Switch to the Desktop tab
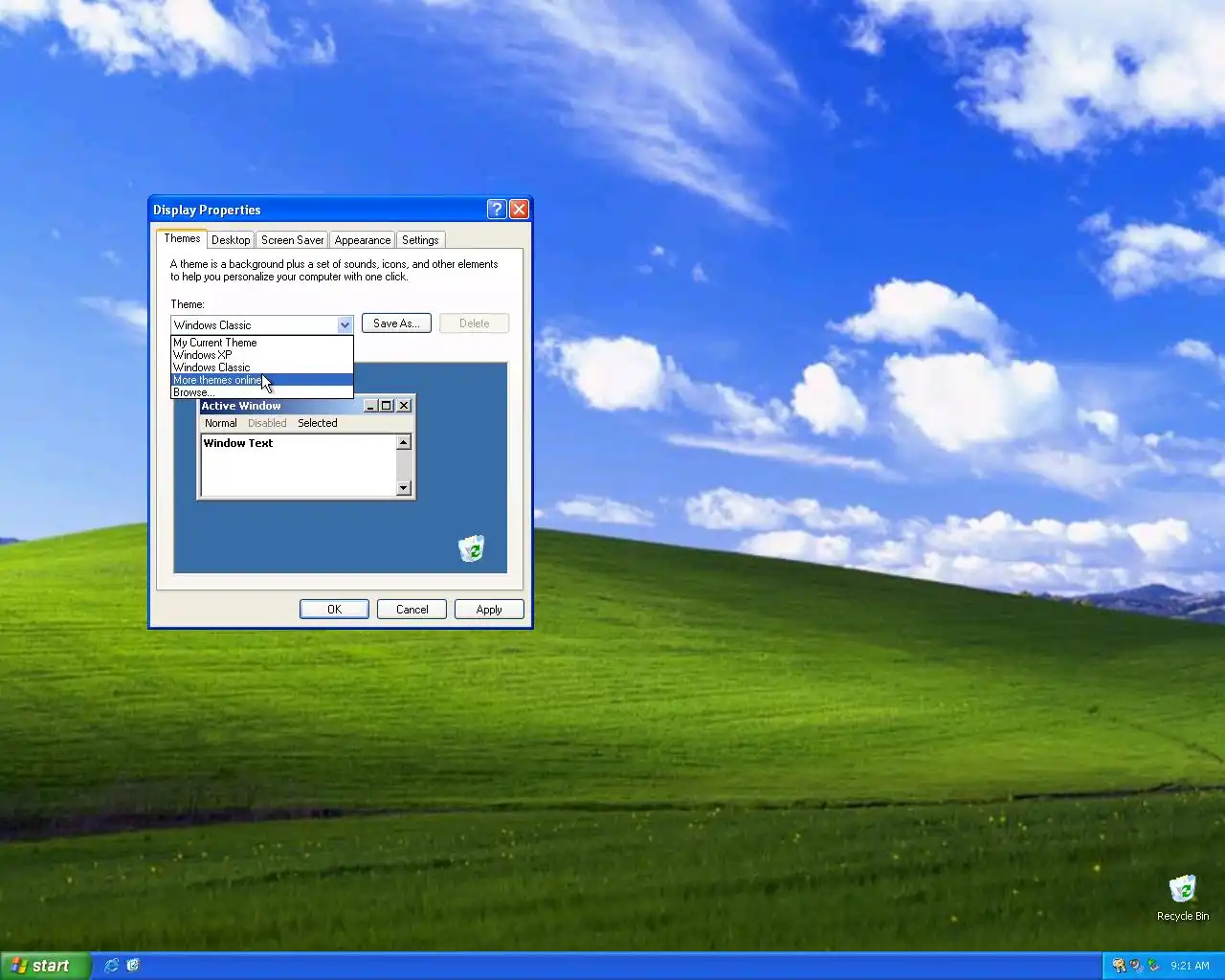The height and width of the screenshot is (980, 1225). pyautogui.click(x=231, y=240)
